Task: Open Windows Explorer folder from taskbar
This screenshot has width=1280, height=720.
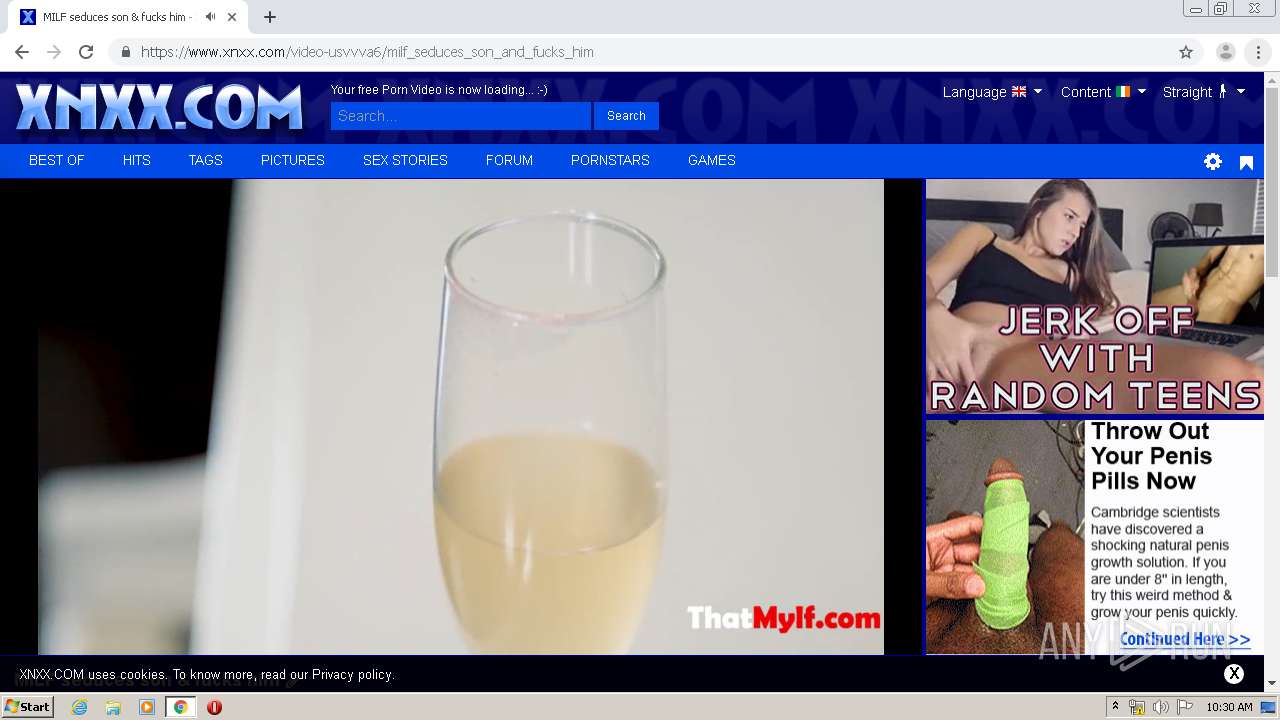Action: 113,707
